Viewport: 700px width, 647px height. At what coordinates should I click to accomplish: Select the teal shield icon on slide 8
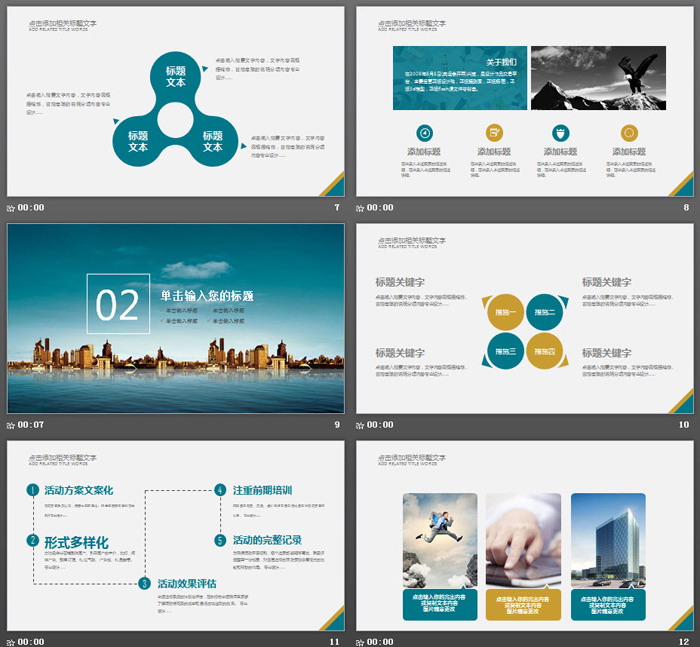(x=560, y=132)
